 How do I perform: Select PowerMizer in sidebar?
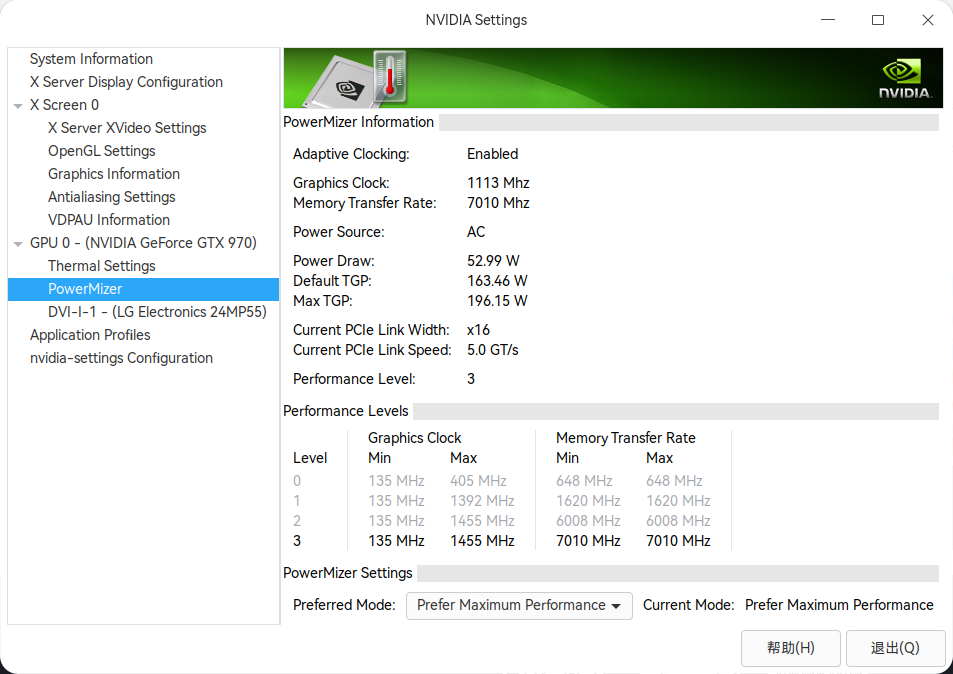[x=143, y=289]
